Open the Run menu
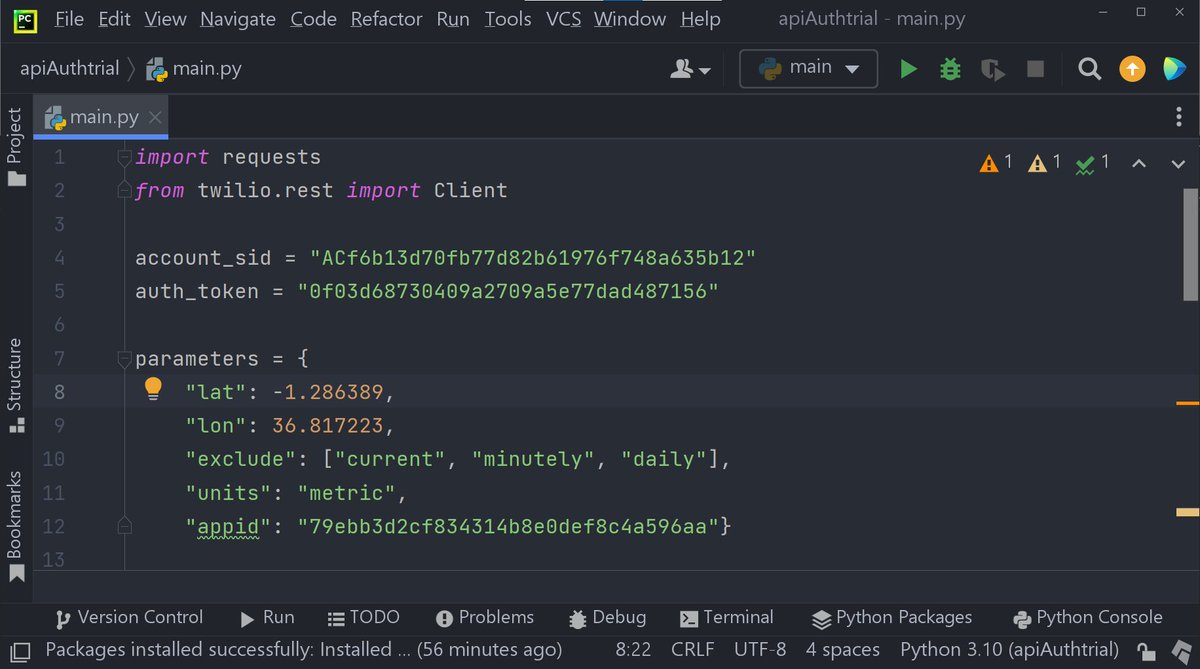 click(x=453, y=19)
